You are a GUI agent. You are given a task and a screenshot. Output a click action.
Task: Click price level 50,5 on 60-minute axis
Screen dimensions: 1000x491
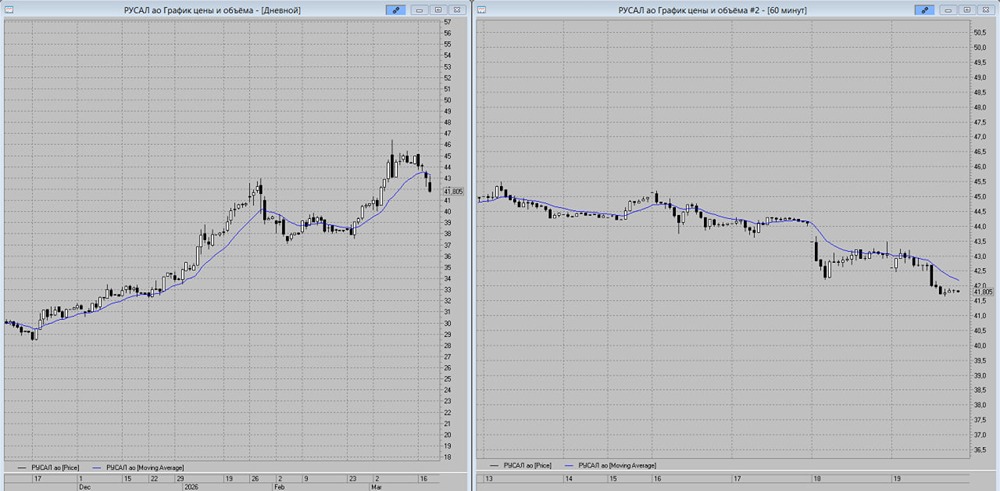(x=980, y=33)
